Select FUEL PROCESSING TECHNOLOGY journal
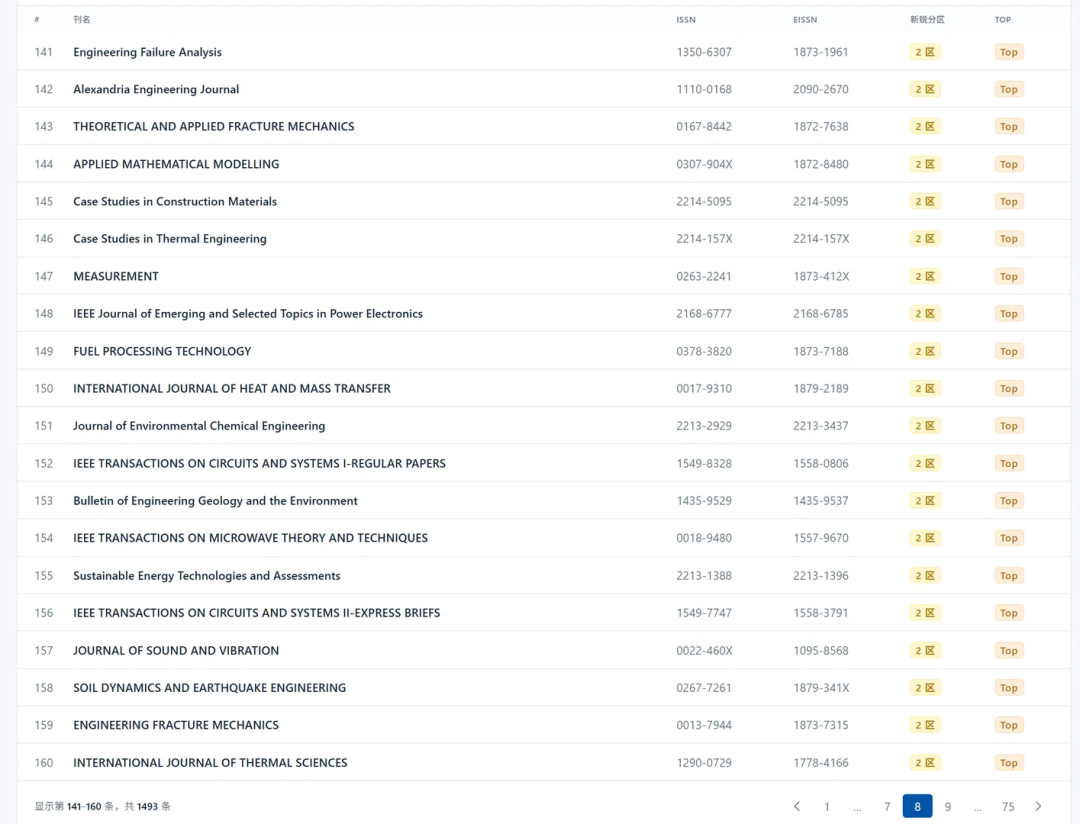The height and width of the screenshot is (824, 1080). [x=162, y=351]
